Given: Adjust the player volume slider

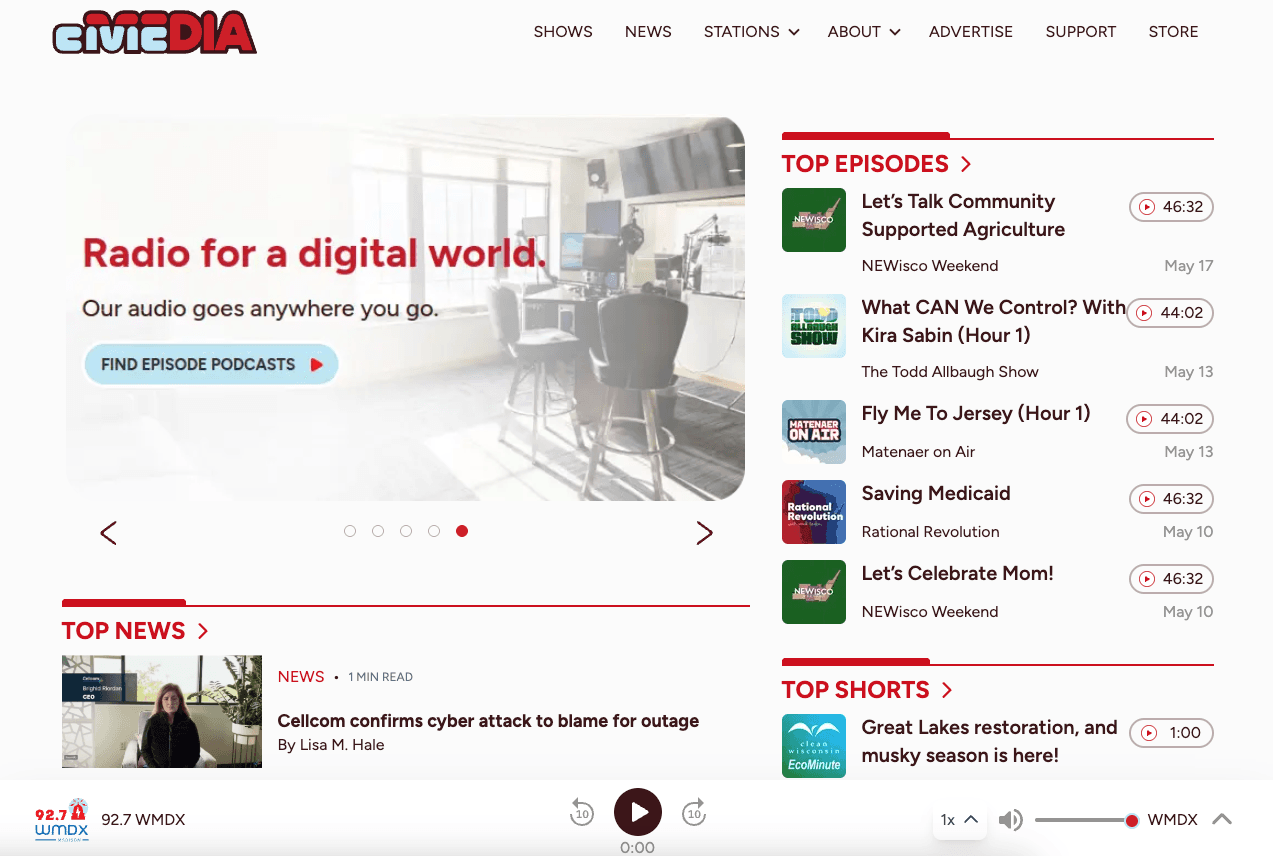Looking at the screenshot, I should pos(1087,821).
